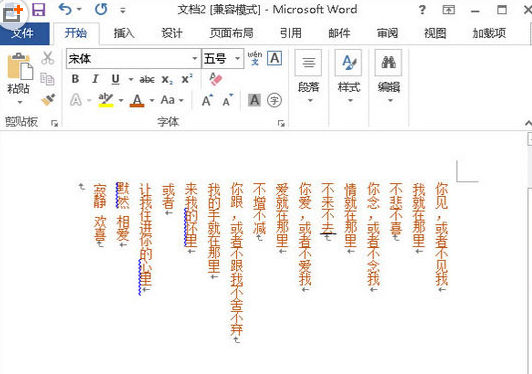Toggle Underline formatting
The width and height of the screenshot is (532, 374).
tap(115, 79)
